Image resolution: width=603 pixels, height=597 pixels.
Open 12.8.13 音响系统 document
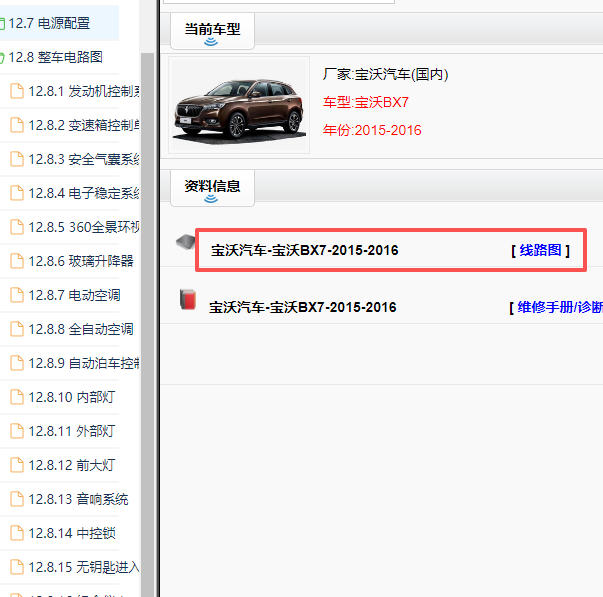[78, 499]
